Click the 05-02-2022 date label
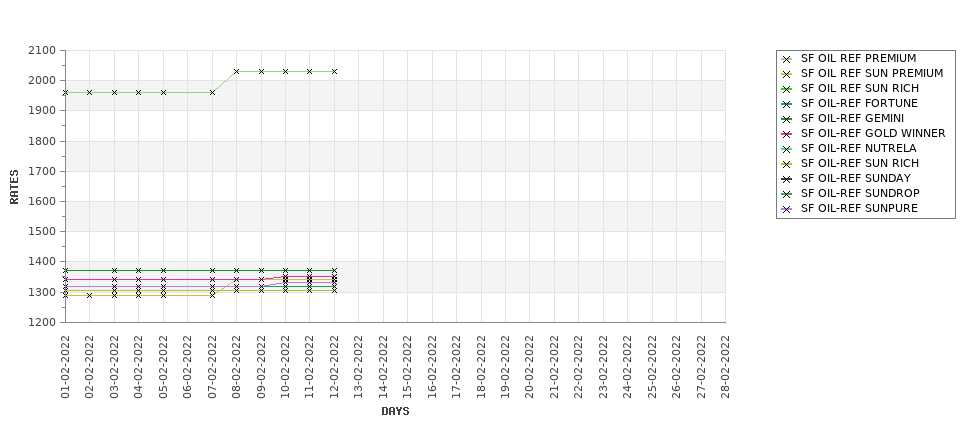 coord(164,367)
